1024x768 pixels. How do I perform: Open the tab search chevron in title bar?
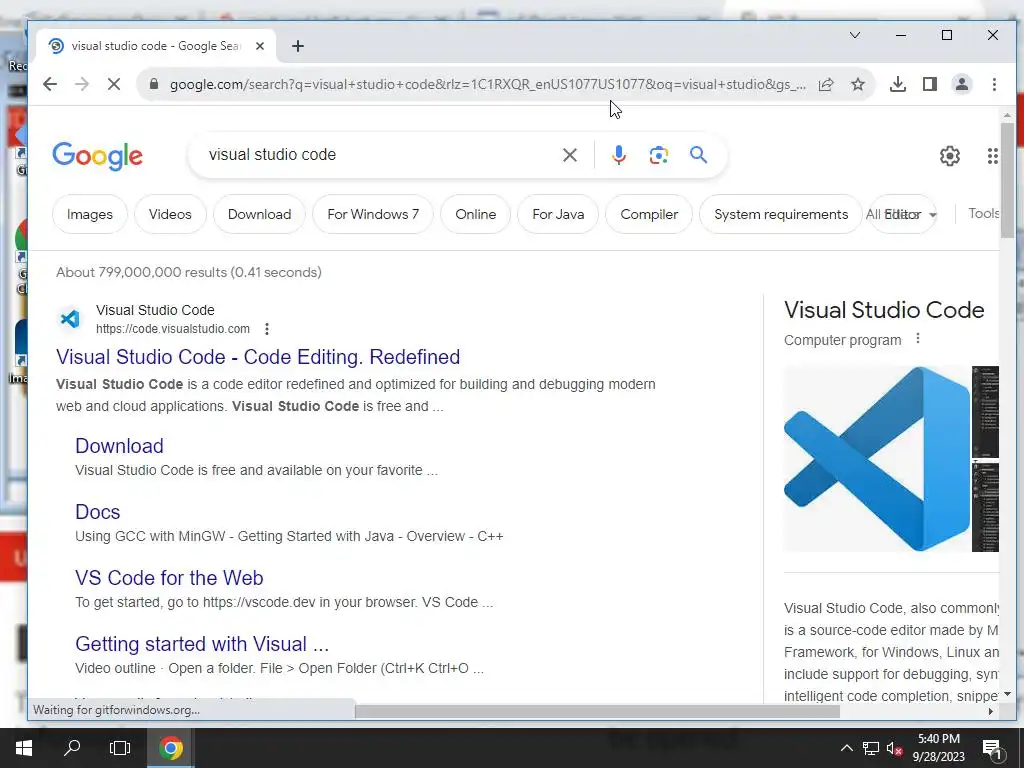[x=855, y=35]
